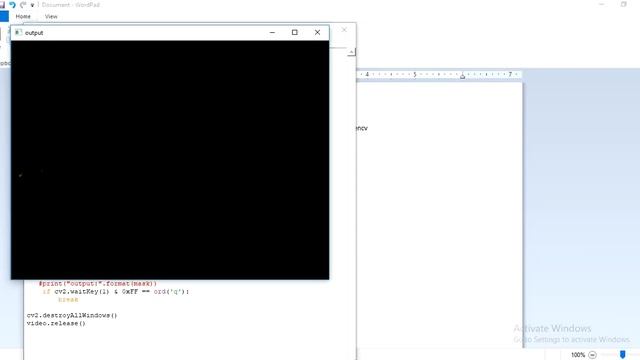Minimize the output window
This screenshot has width=640, height=360.
tap(272, 32)
